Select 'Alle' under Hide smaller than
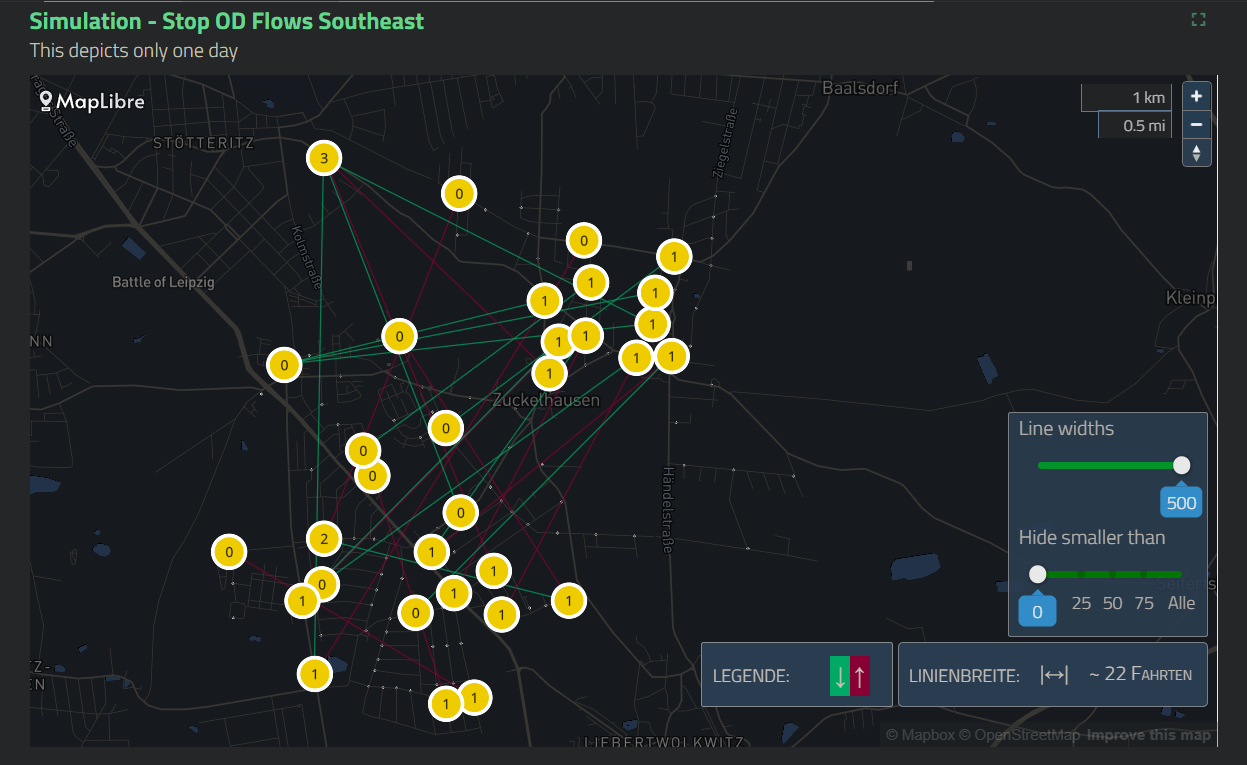The height and width of the screenshot is (765, 1247). (x=1181, y=603)
